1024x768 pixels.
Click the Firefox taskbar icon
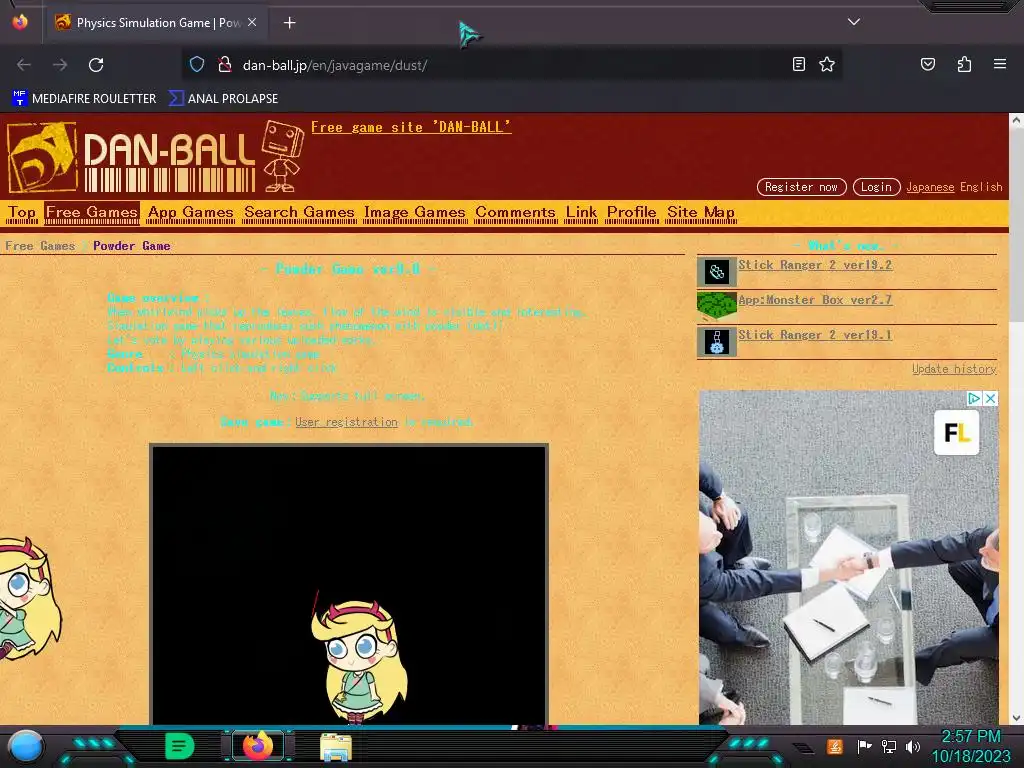pos(258,745)
